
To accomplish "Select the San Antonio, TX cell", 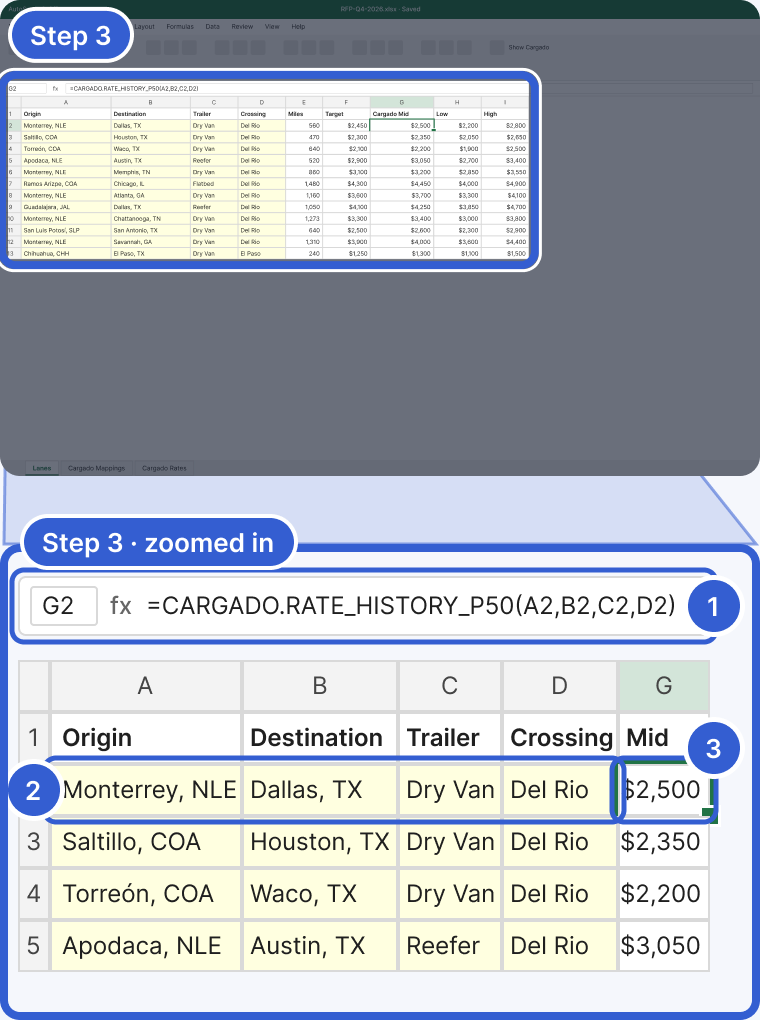I will (x=150, y=230).
